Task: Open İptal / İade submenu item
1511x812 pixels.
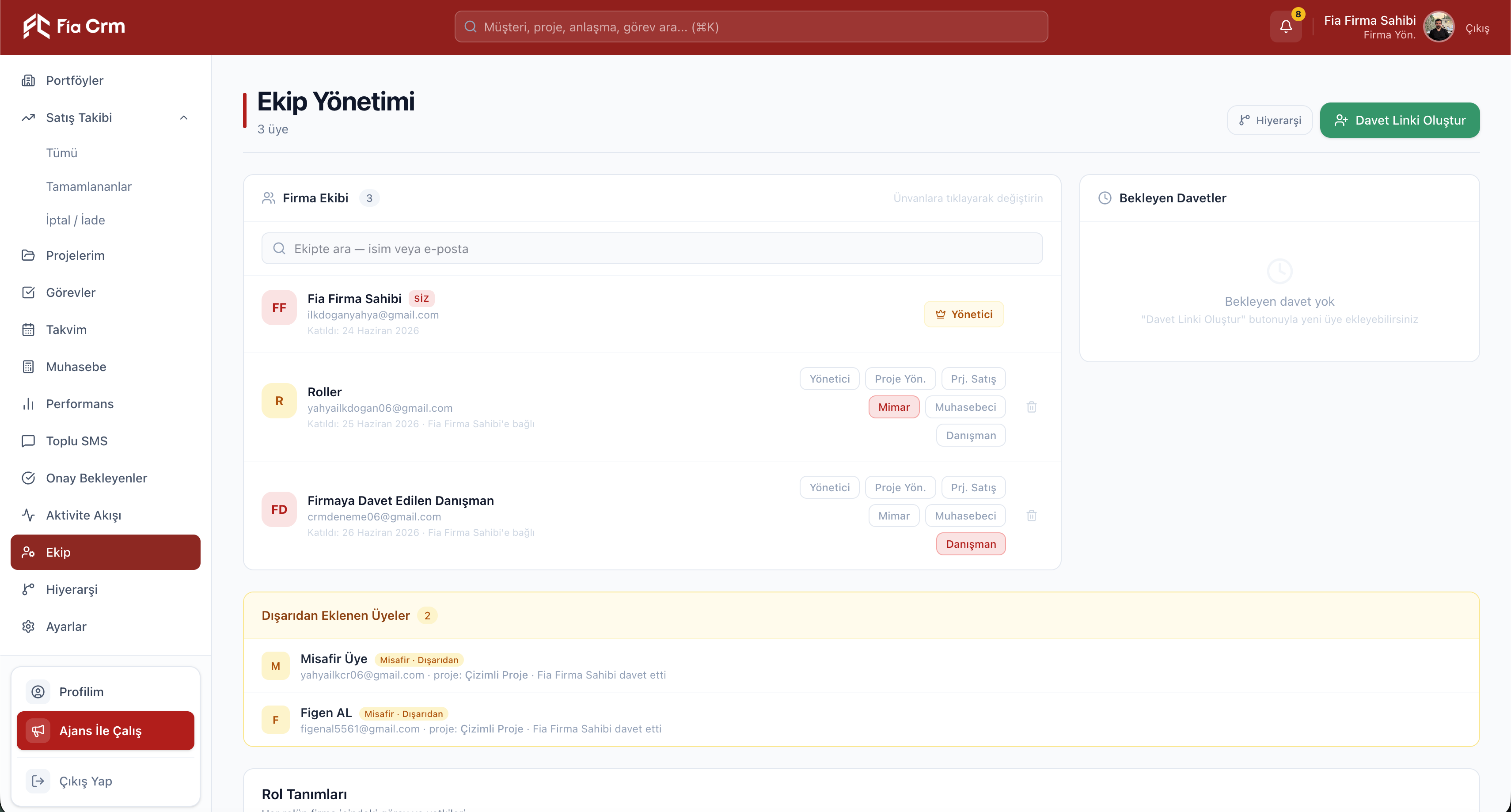Action: (76, 220)
